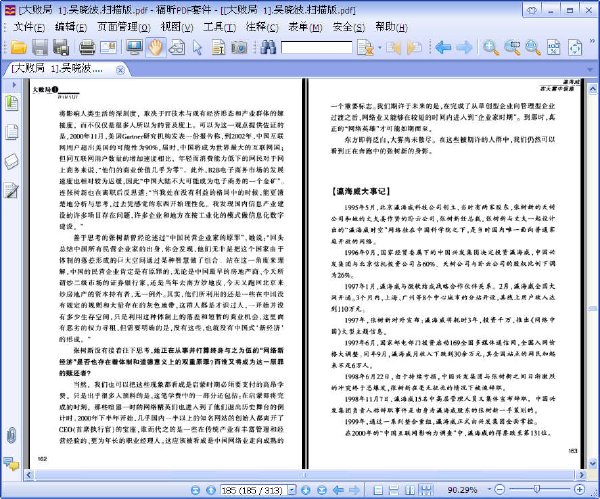Click the Save As double-disk icon
Screen dimensions: 600x499
[61, 47]
